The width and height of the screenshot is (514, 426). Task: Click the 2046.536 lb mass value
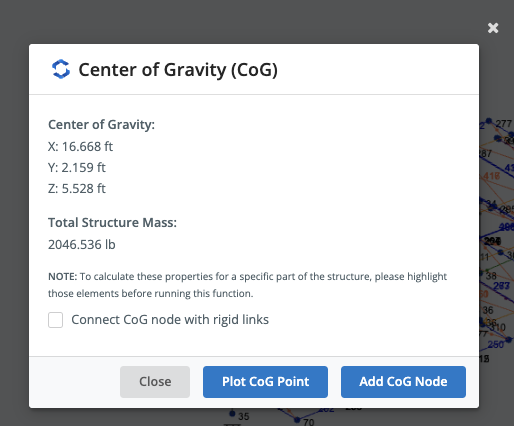click(x=82, y=245)
